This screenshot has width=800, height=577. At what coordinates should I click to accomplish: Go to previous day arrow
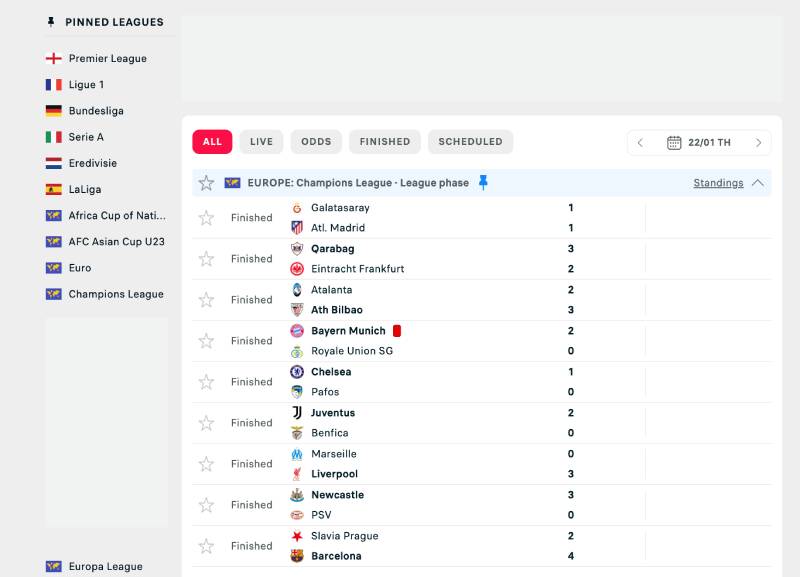[x=640, y=142]
